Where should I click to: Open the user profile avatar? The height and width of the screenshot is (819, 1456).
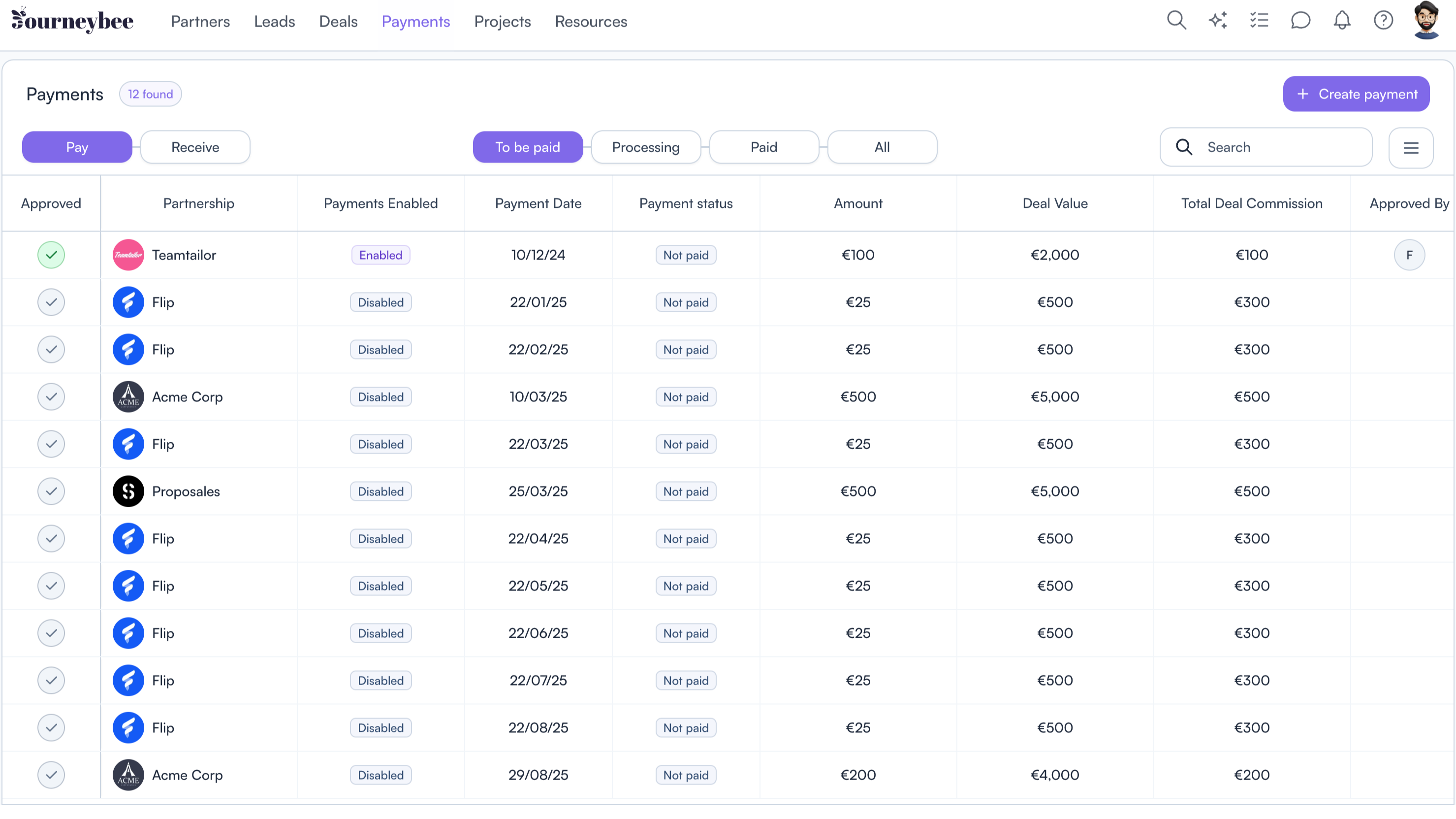(x=1426, y=21)
